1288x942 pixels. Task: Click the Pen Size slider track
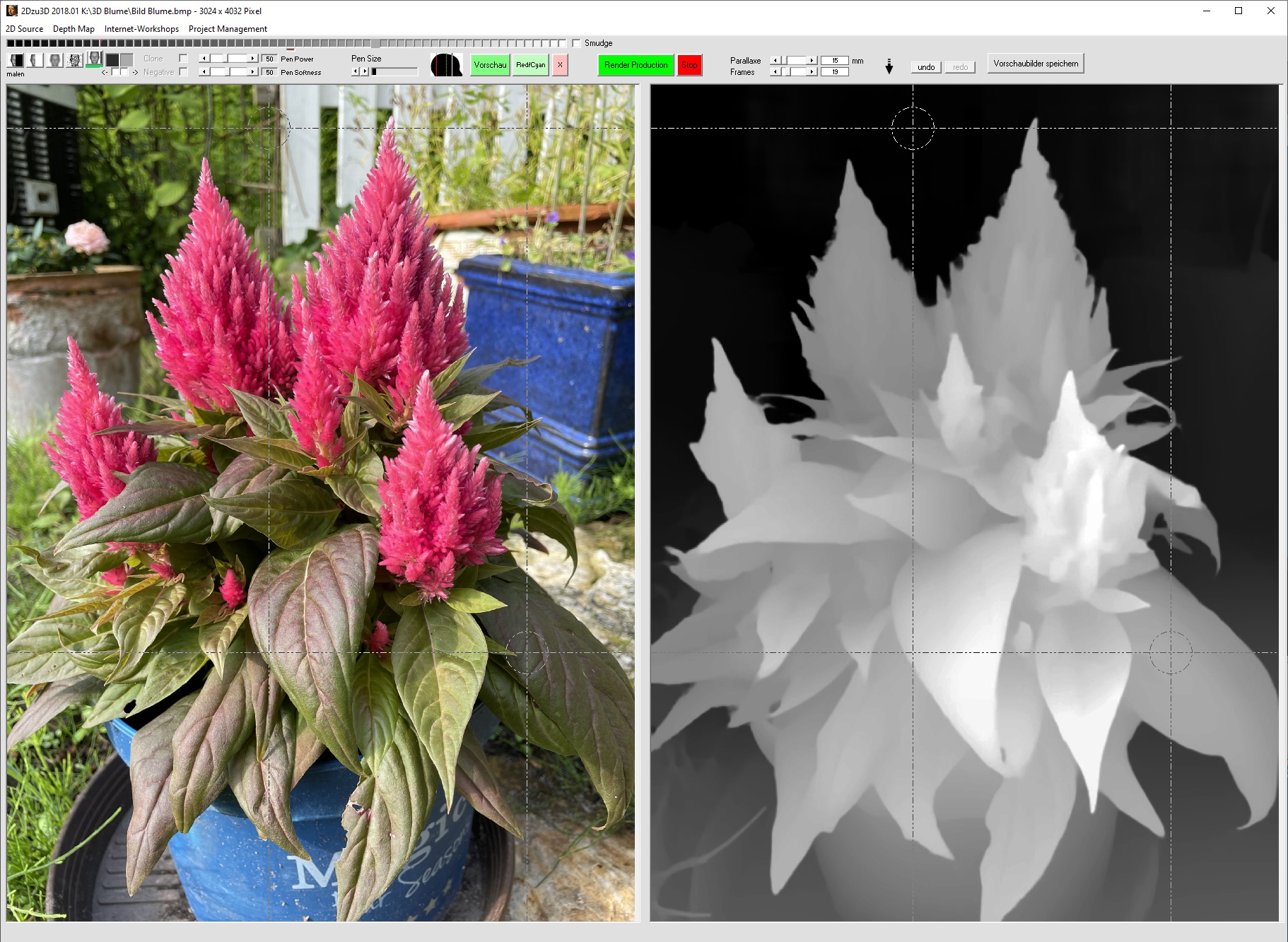396,71
